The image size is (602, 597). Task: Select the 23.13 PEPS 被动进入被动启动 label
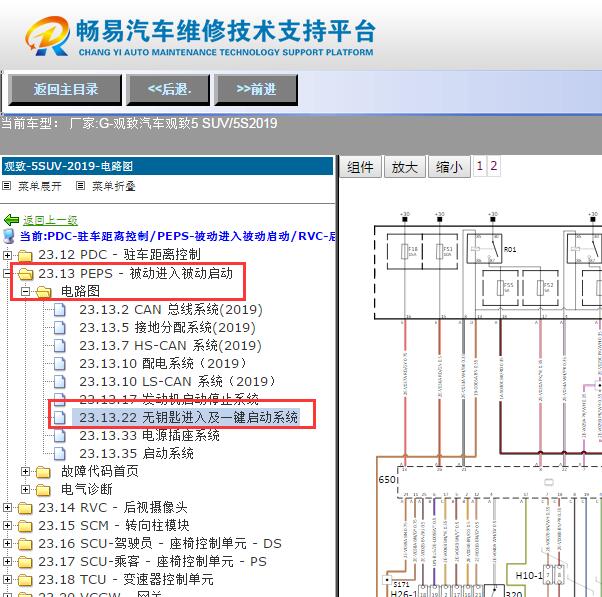[135, 274]
